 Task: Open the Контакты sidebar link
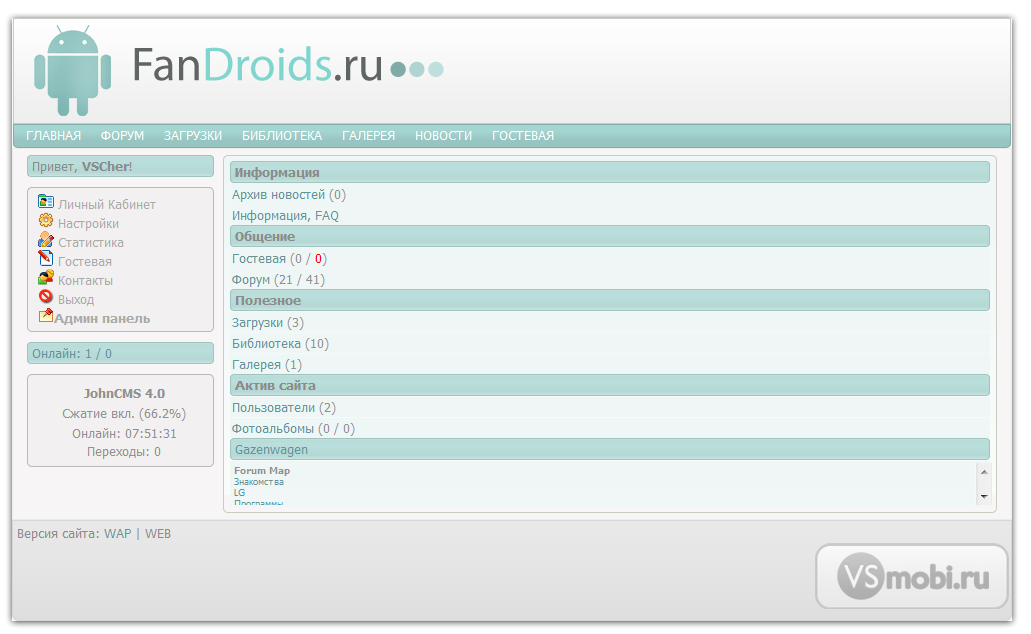[x=85, y=281]
